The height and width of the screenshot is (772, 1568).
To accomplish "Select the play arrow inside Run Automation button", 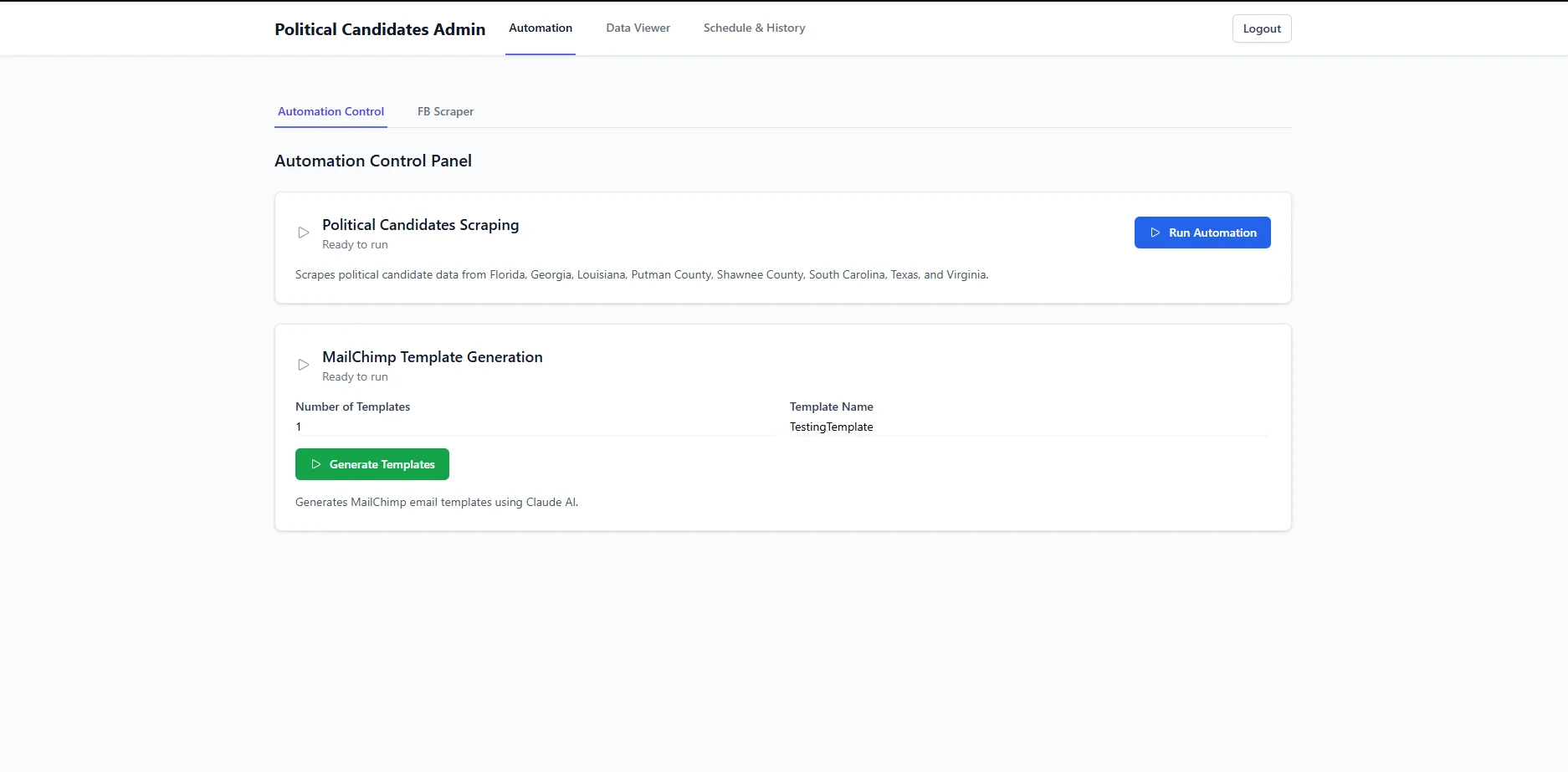I will coord(1156,233).
